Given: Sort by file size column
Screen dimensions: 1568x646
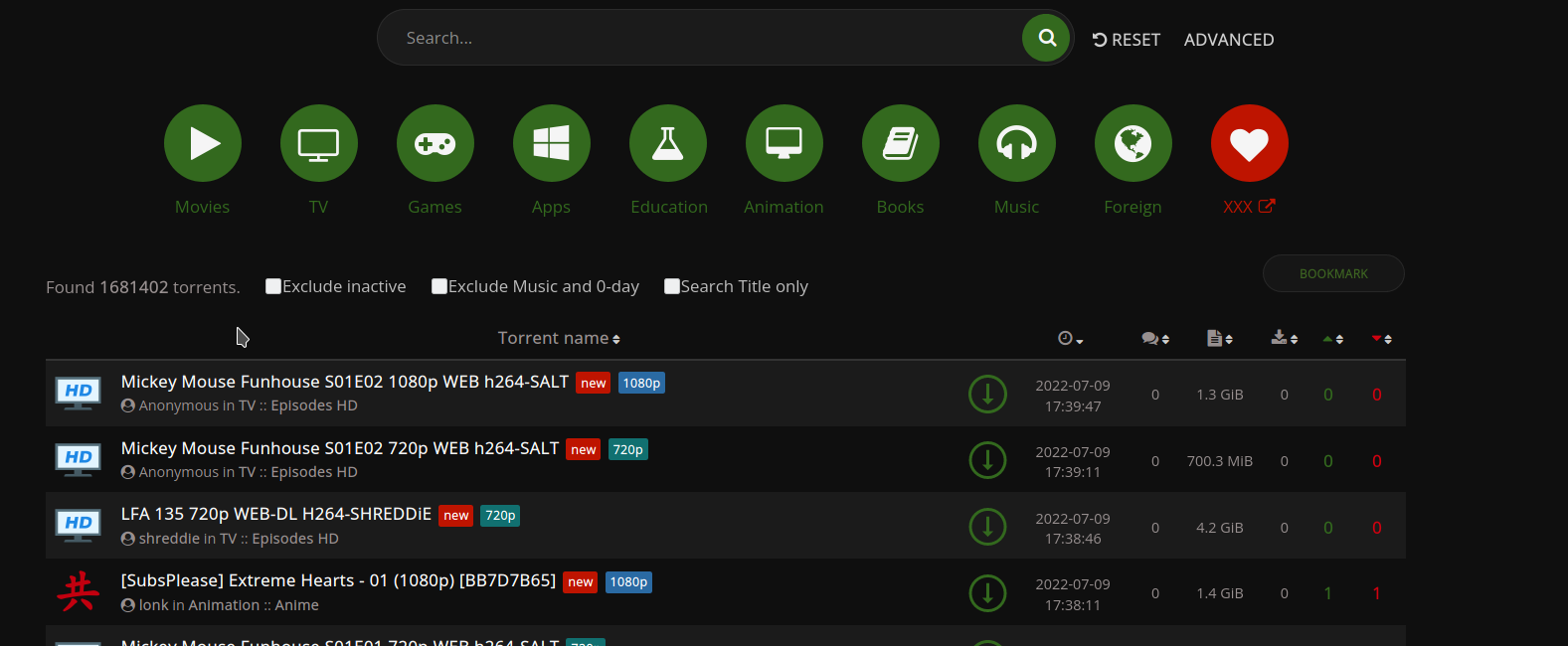Looking at the screenshot, I should coord(1219,339).
